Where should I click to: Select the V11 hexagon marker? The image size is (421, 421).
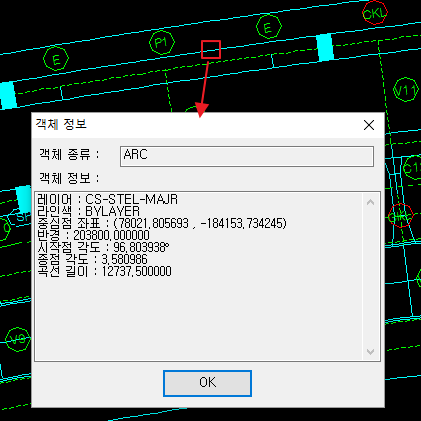tap(406, 90)
